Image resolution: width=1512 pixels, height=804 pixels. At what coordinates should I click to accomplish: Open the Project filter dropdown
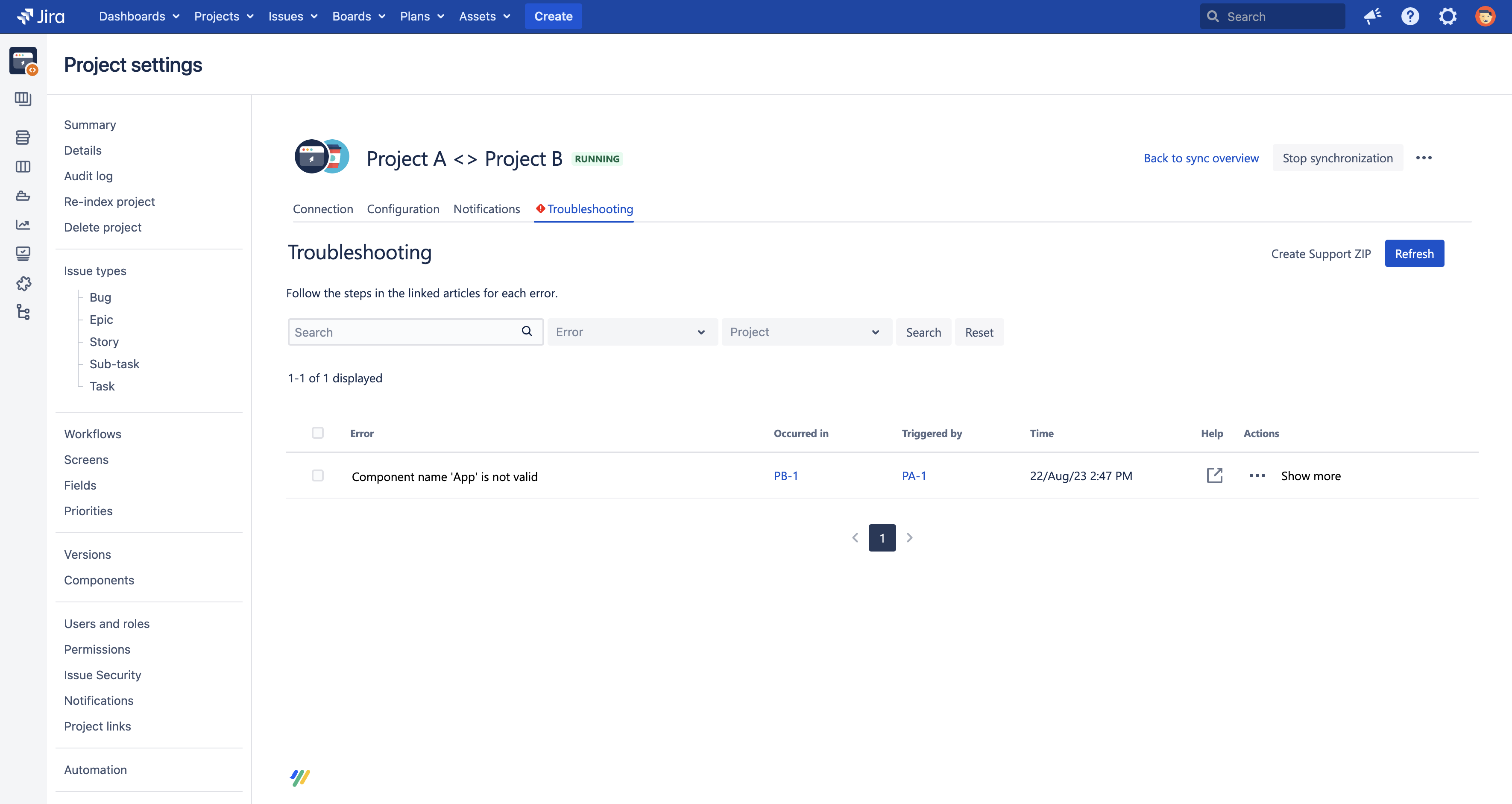pos(806,332)
